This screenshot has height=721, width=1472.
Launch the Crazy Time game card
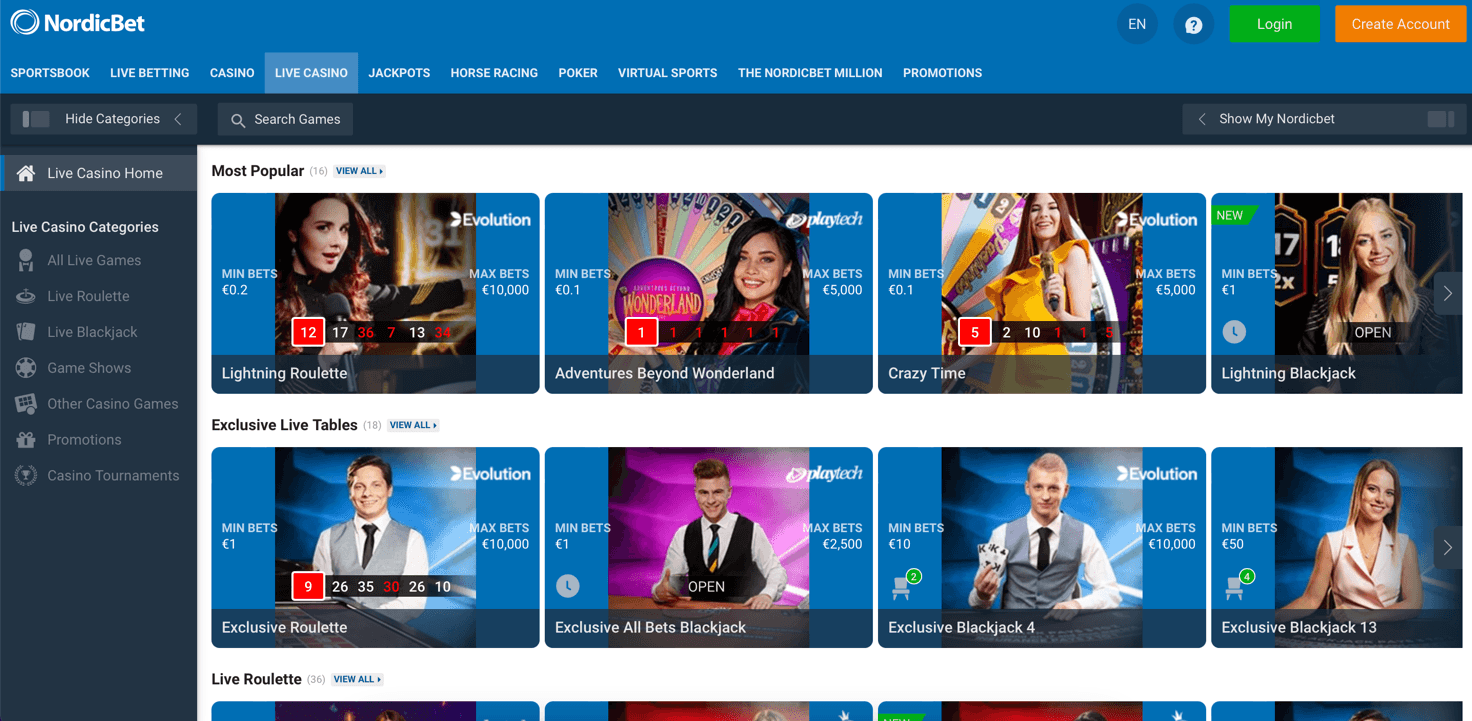(1041, 293)
